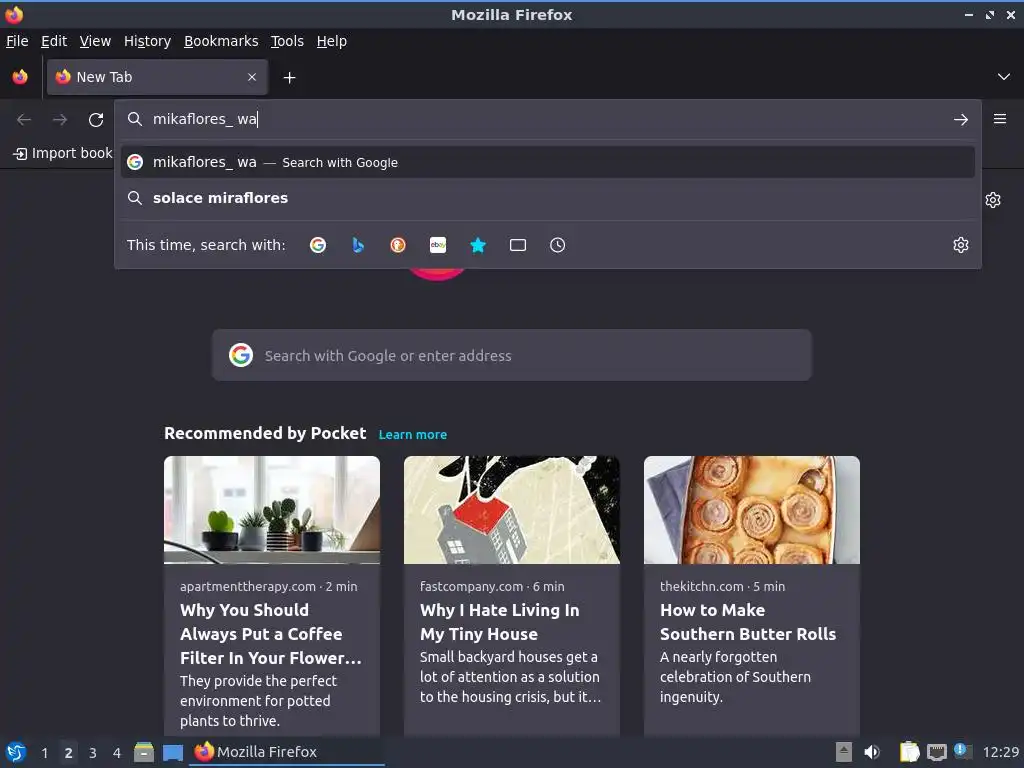Viewport: 1024px width, 768px height.
Task: Click the page 'Search with Google' box
Action: click(x=511, y=355)
